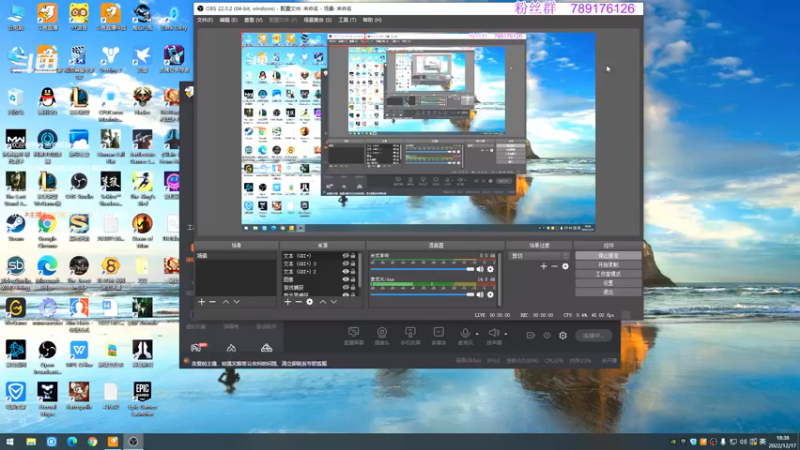Open OBS Studio desktop shortcut
800x450 pixels.
(79, 186)
